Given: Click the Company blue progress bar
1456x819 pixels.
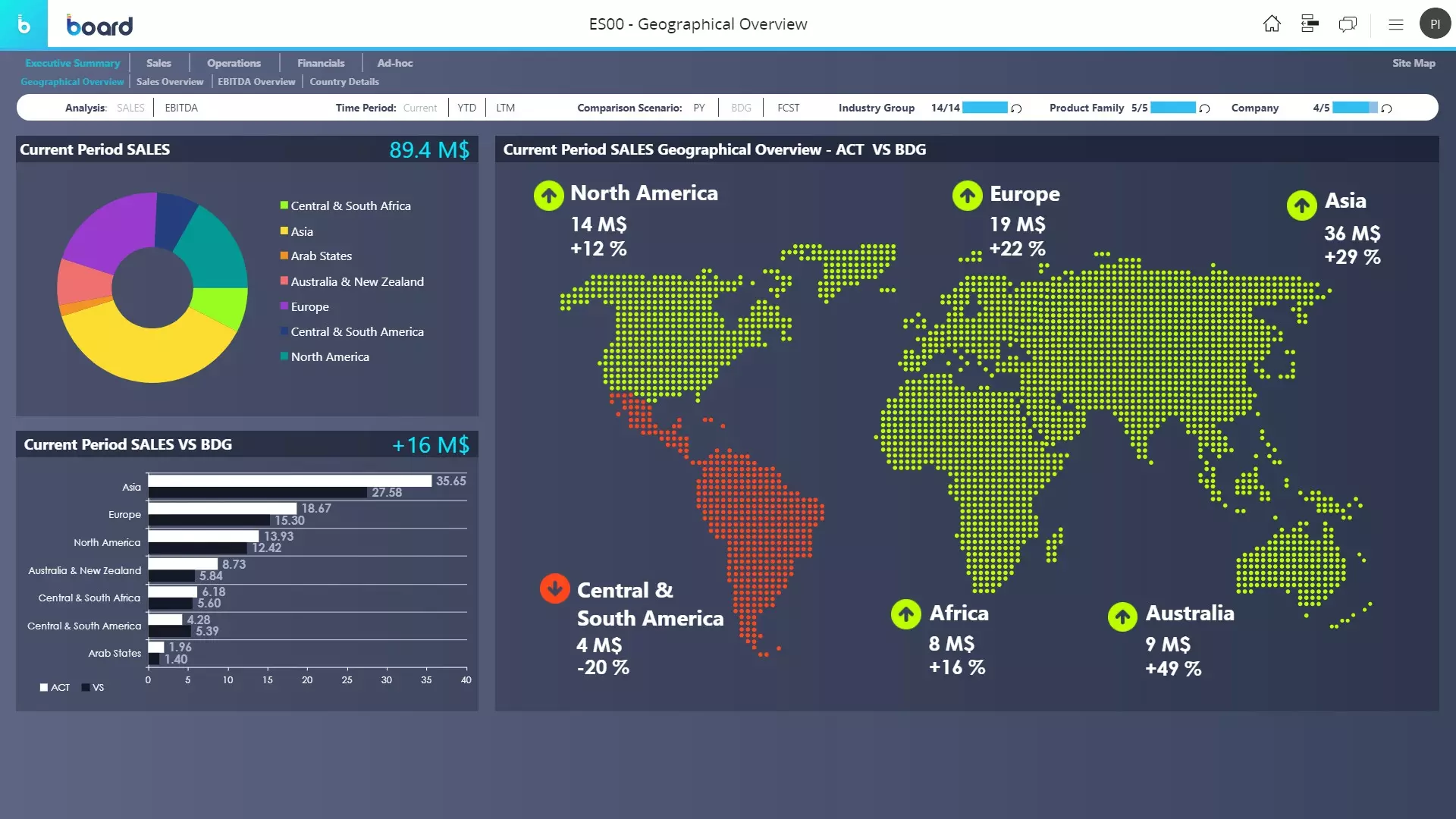Looking at the screenshot, I should (x=1355, y=108).
